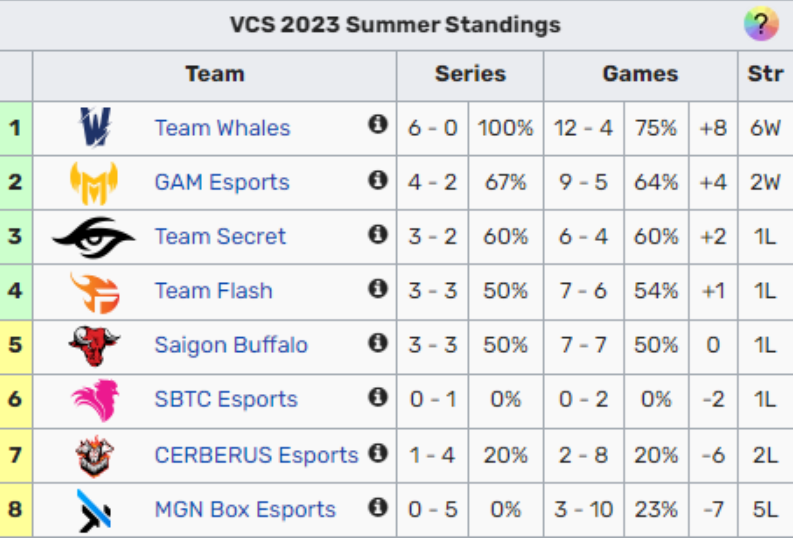793x538 pixels.
Task: Click the Team Whales logo
Action: [95, 128]
